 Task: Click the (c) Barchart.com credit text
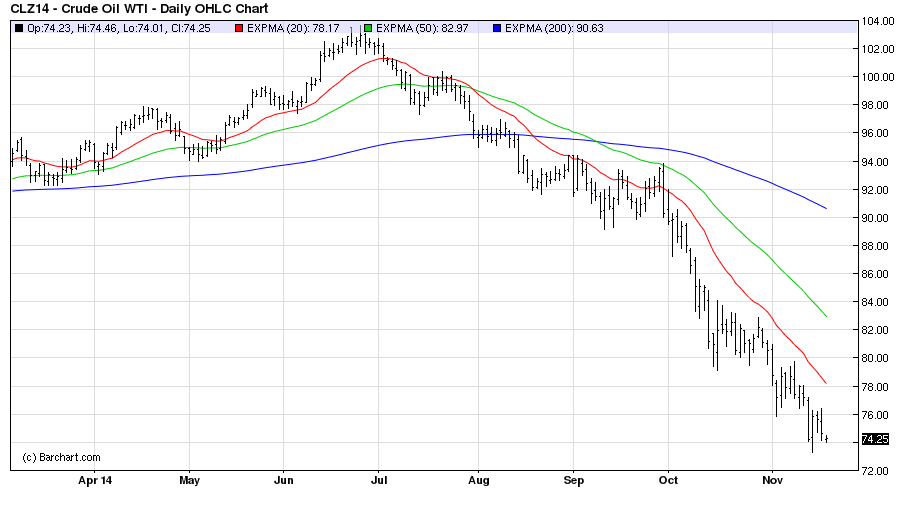[x=61, y=458]
